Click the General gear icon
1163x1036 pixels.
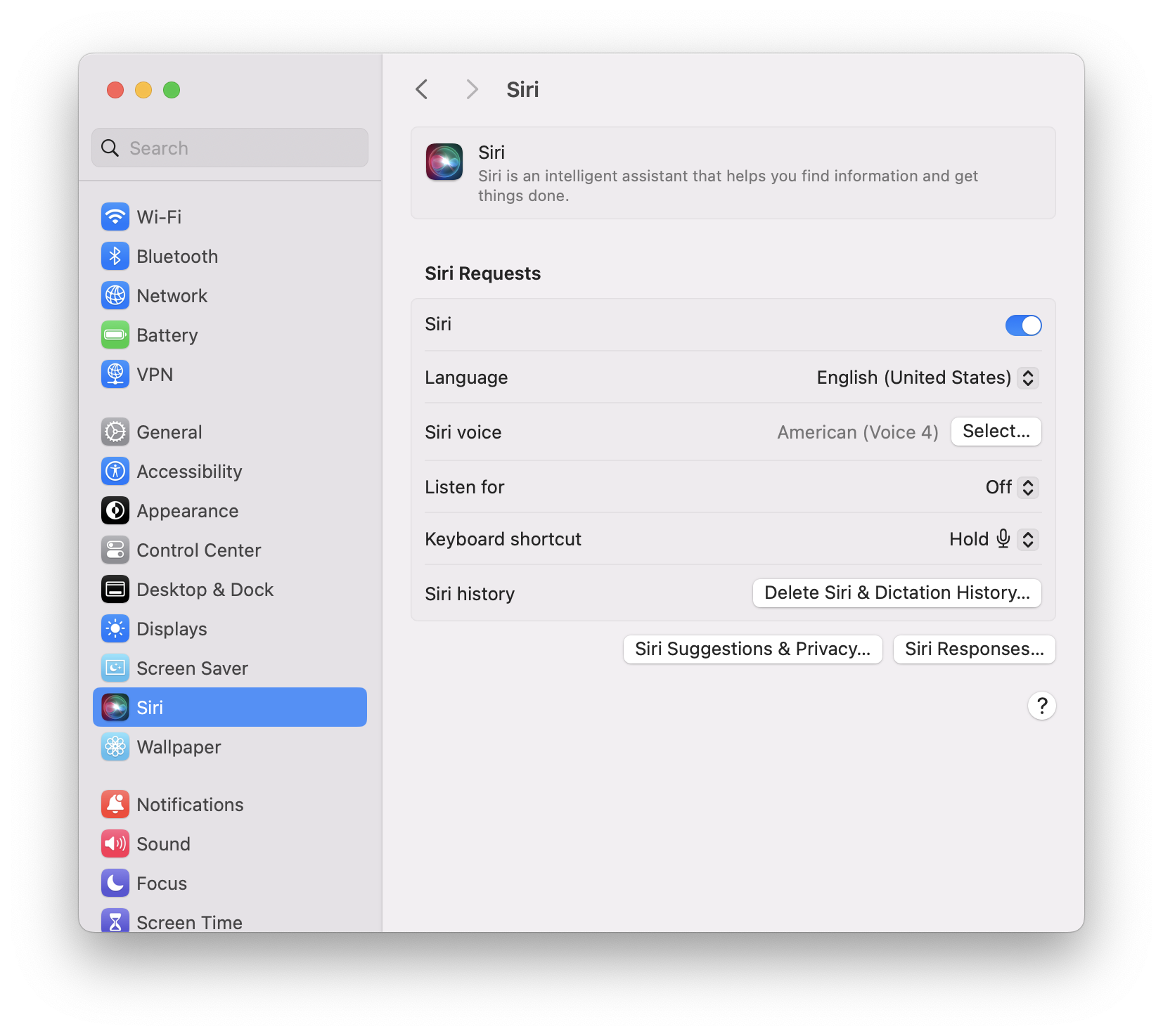[x=115, y=432]
